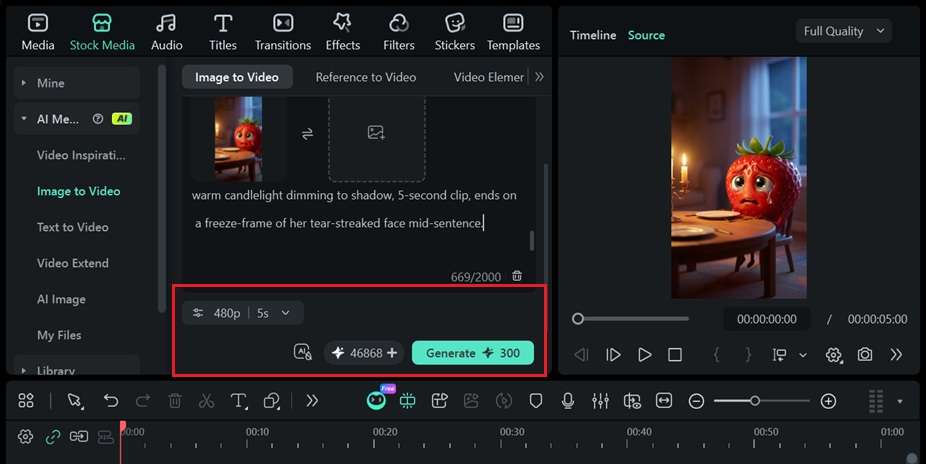Step forward one frame in preview
926x464 pixels.
coord(613,354)
